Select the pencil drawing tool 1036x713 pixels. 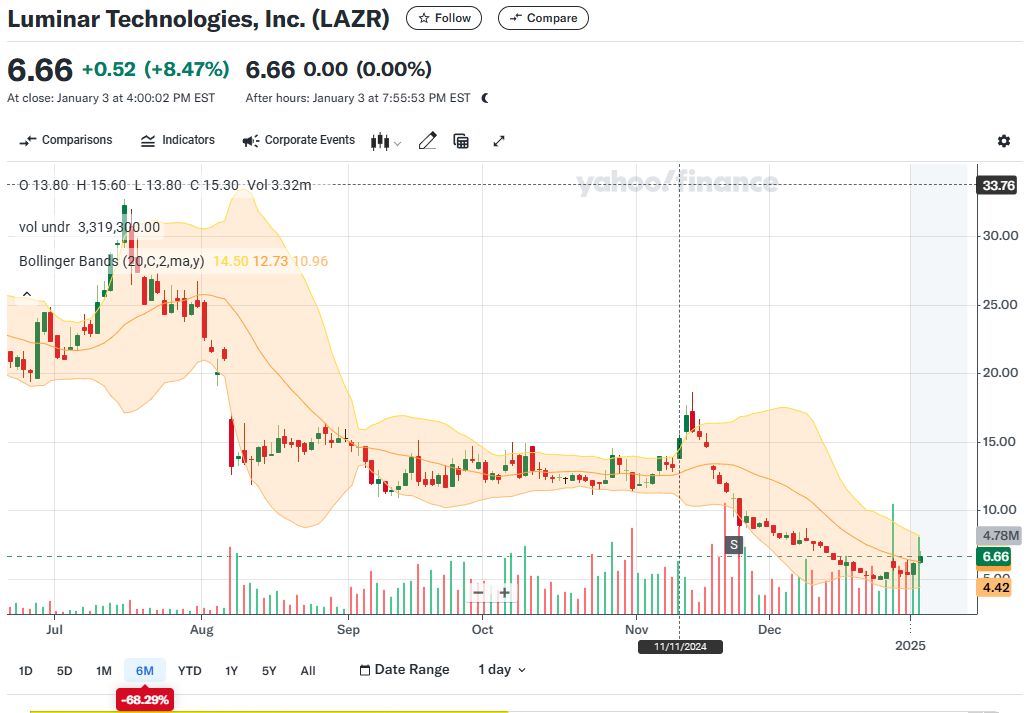(x=427, y=141)
